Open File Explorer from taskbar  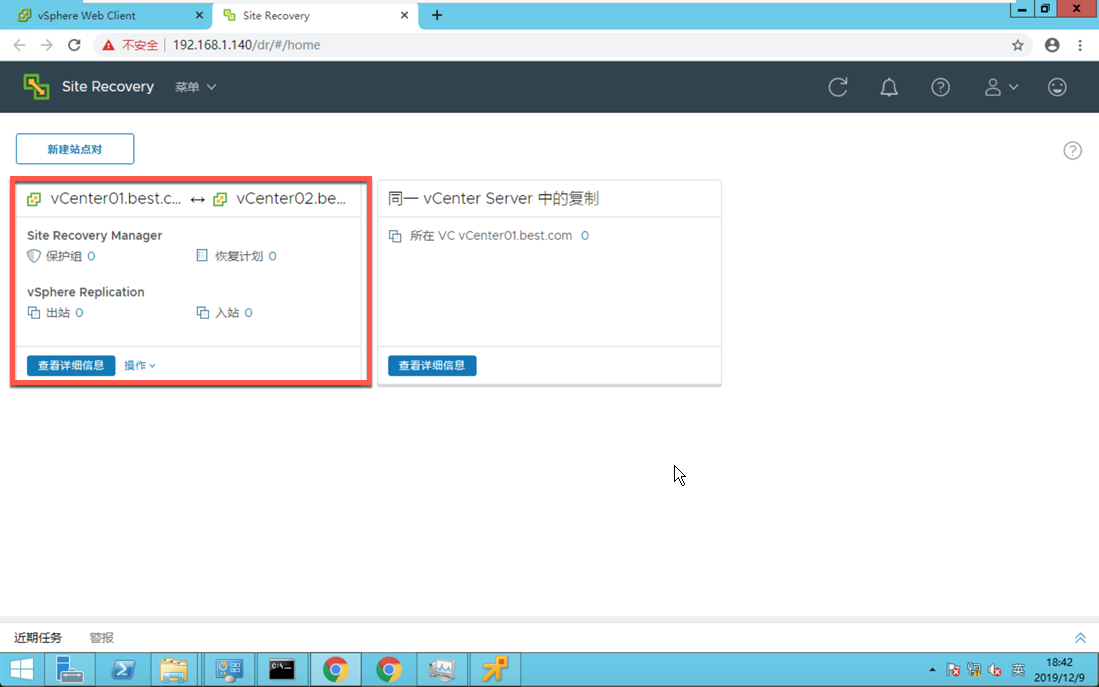pyautogui.click(x=173, y=669)
